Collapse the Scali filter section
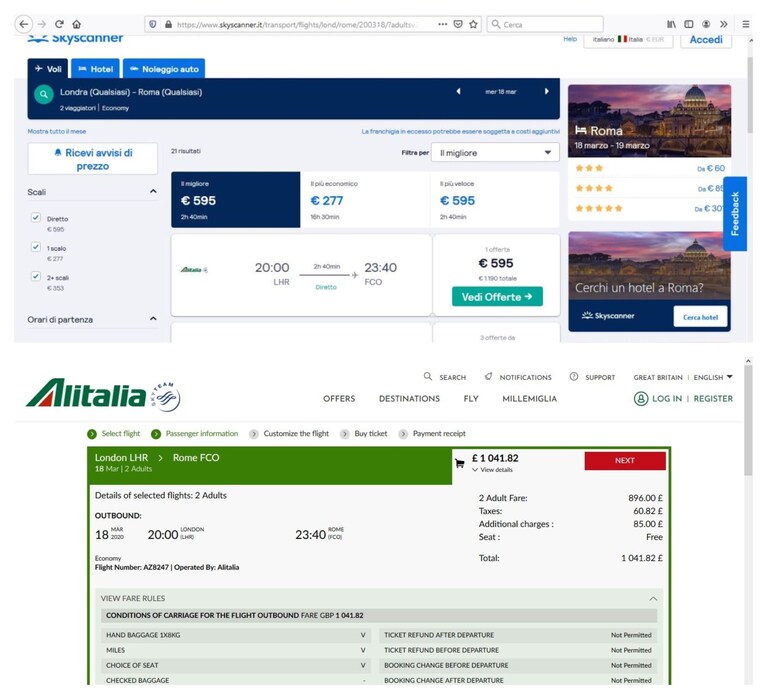This screenshot has height=699, width=767. 153,191
